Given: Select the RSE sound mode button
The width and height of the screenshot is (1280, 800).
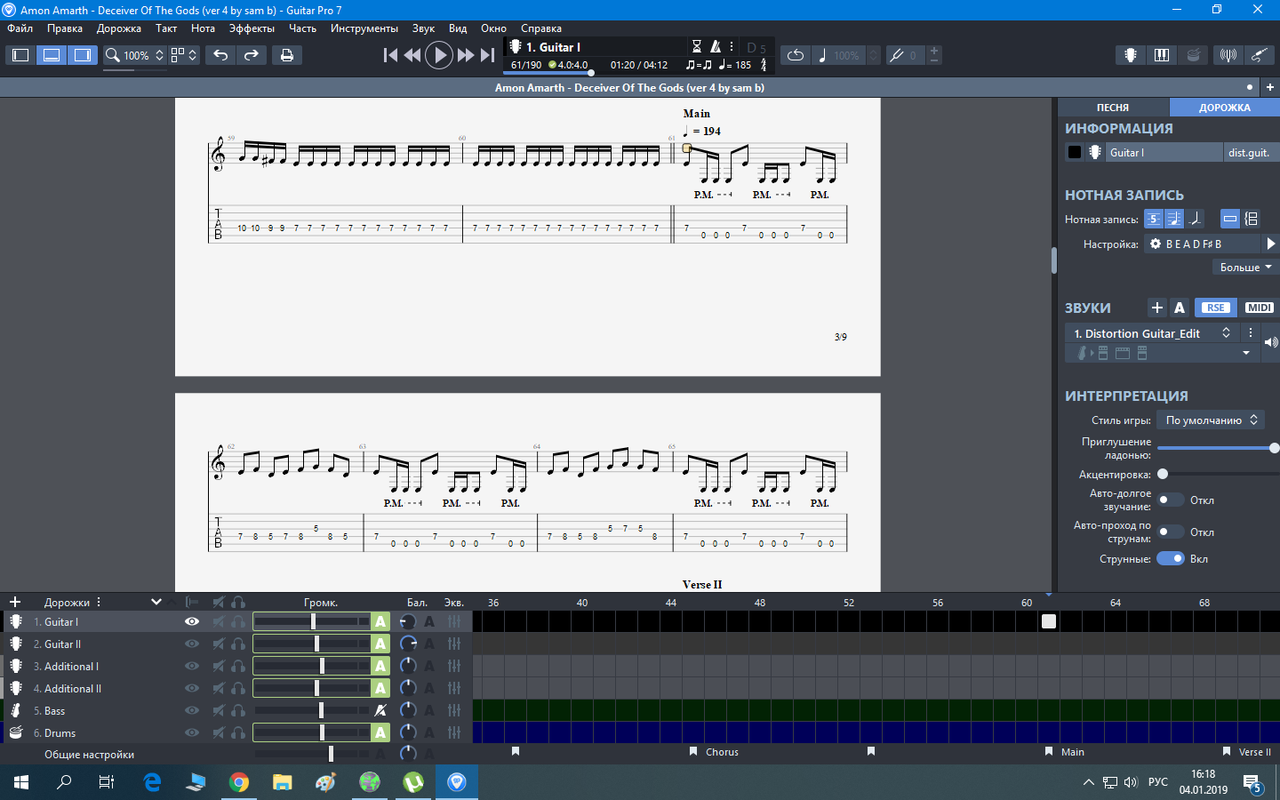Looking at the screenshot, I should (1214, 308).
